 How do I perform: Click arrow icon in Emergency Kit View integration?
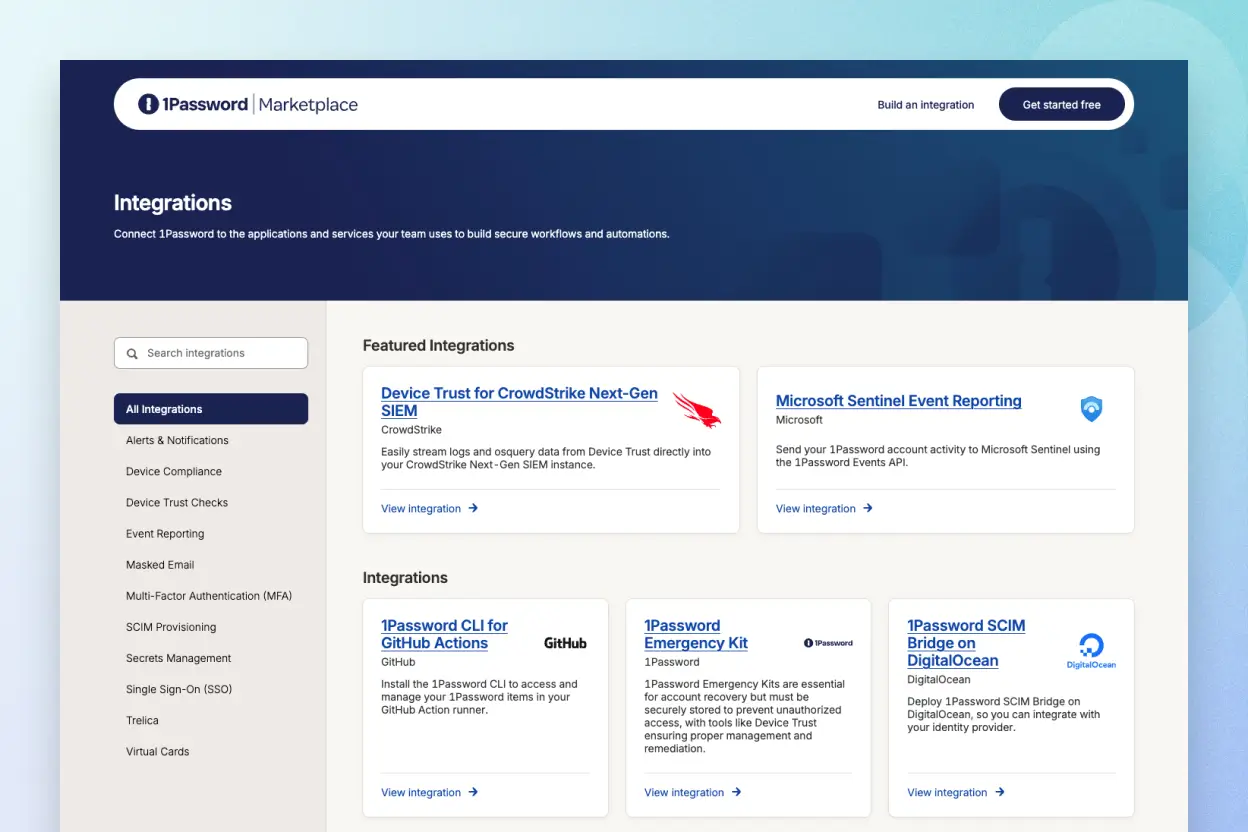(x=736, y=792)
